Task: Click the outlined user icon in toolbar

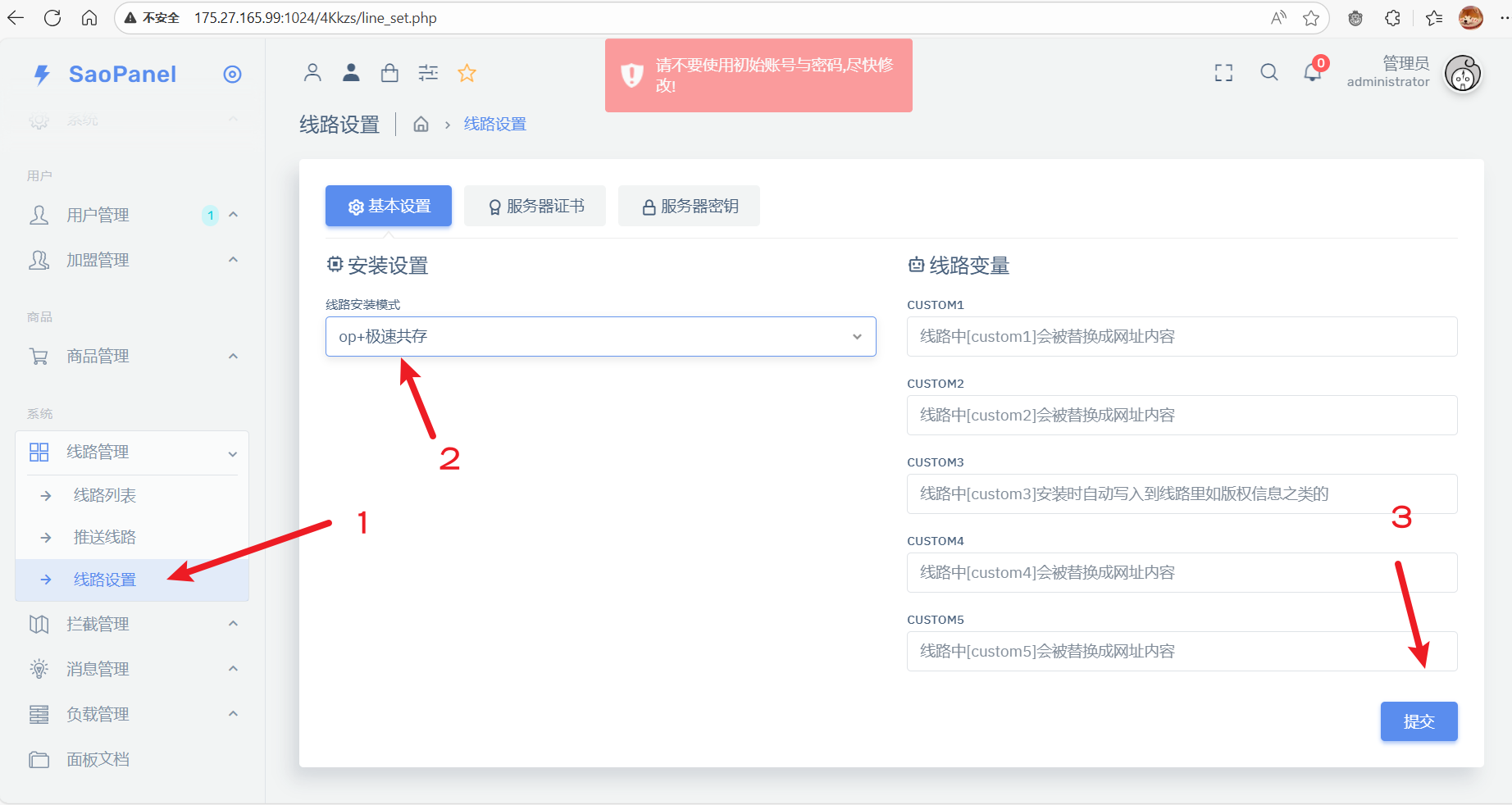Action: tap(312, 73)
